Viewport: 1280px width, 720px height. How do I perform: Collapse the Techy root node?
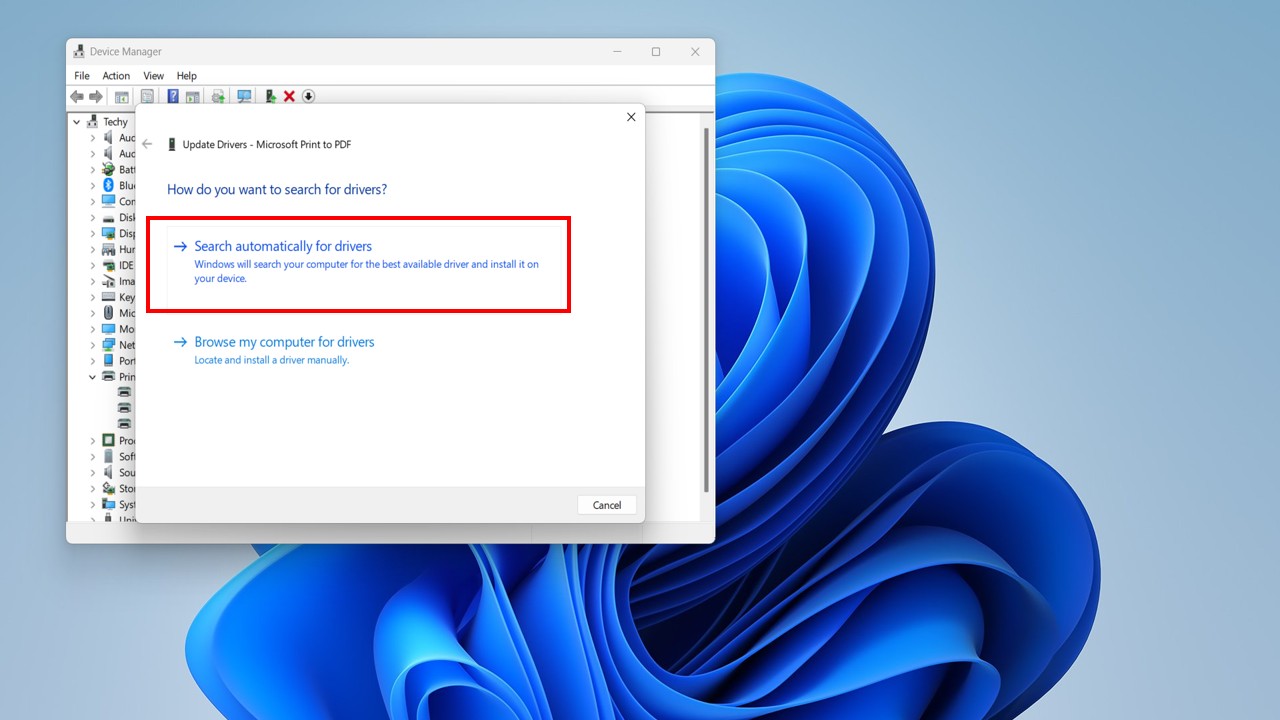(x=77, y=122)
